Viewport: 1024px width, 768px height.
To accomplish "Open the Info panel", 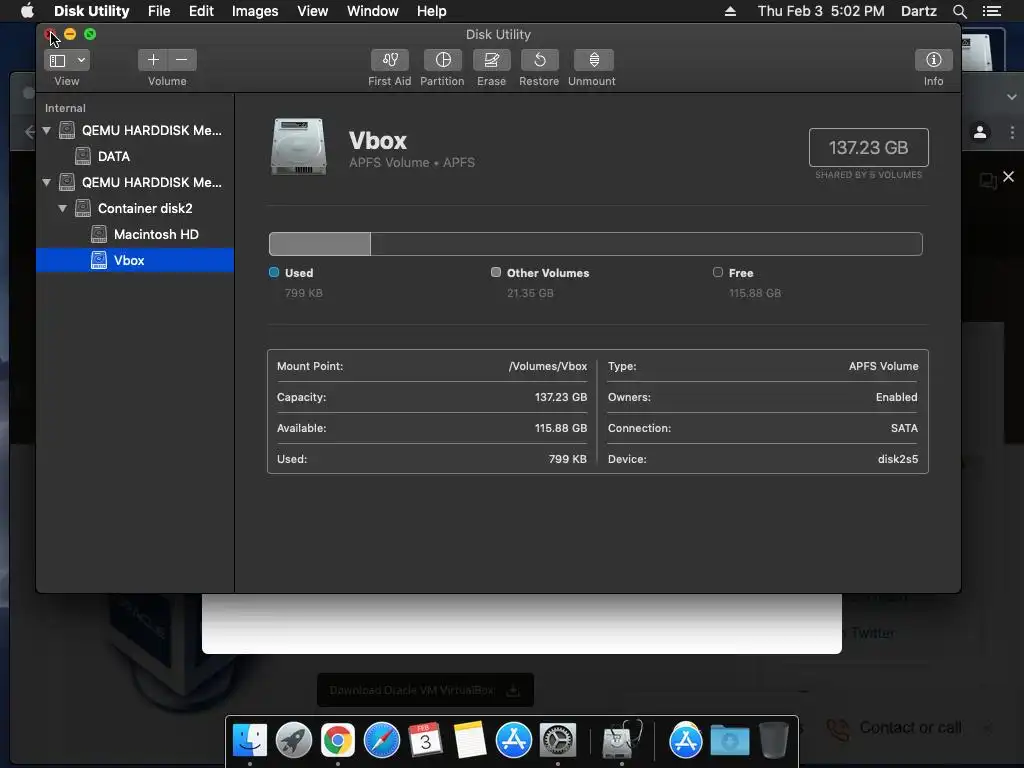I will tap(933, 60).
